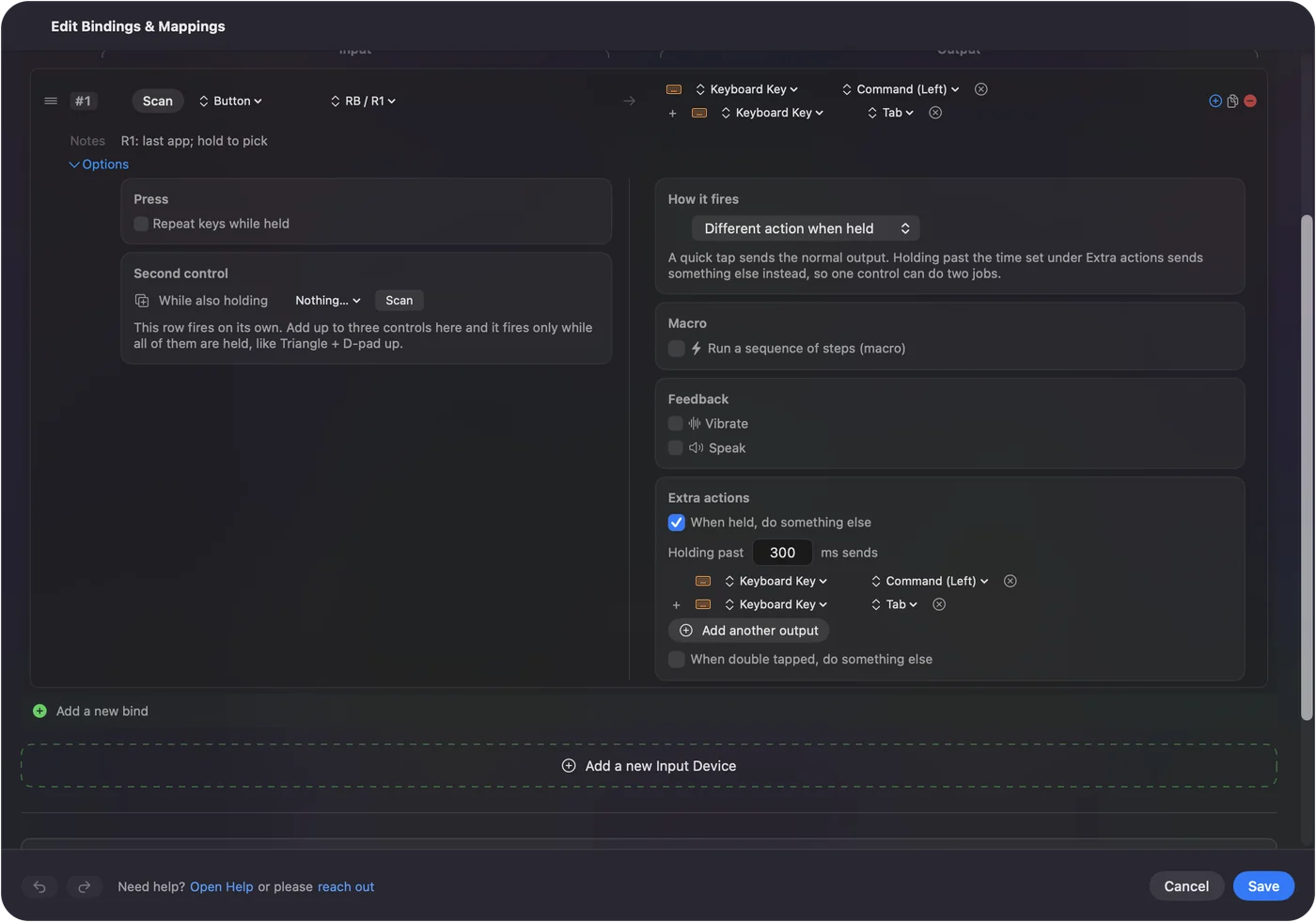Click the undo arrow icon

click(x=39, y=886)
